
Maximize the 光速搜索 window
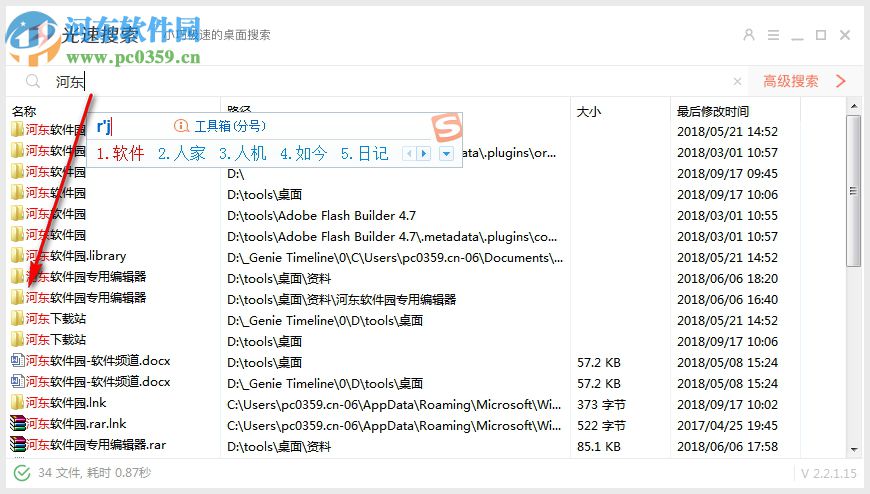pyautogui.click(x=821, y=35)
